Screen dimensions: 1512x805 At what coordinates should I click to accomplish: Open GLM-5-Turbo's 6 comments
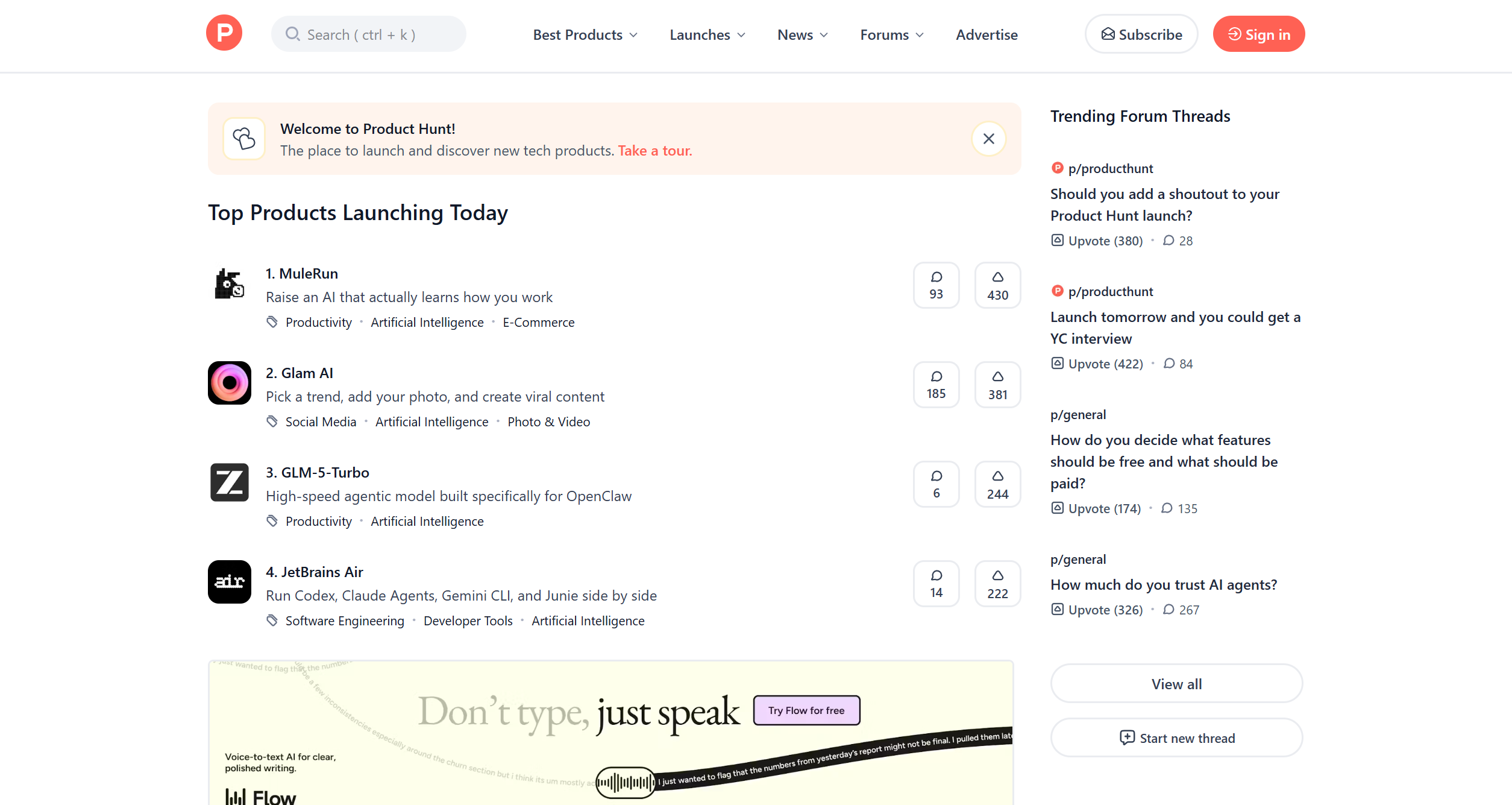click(x=936, y=484)
